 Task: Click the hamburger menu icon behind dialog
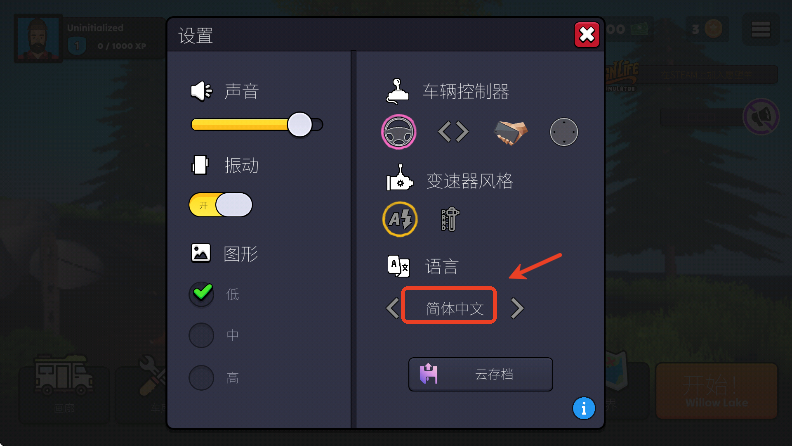761,29
